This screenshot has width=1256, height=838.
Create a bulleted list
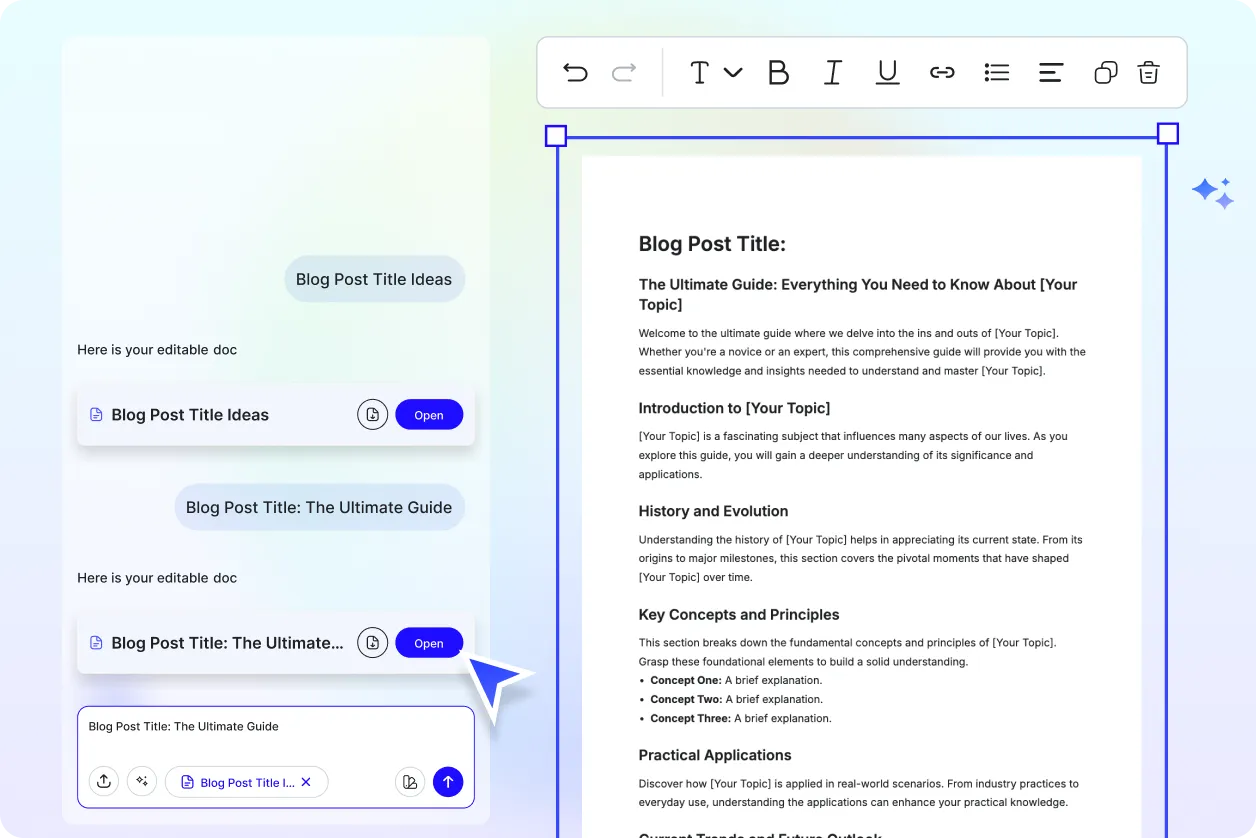(996, 72)
